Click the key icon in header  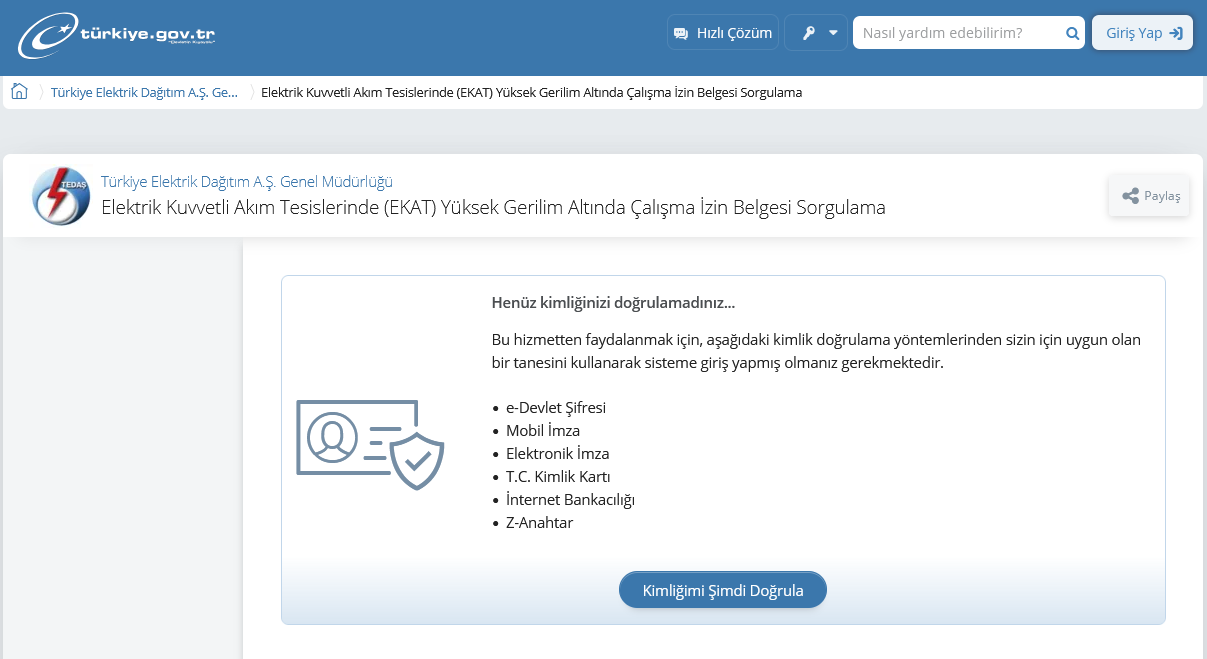pyautogui.click(x=808, y=33)
